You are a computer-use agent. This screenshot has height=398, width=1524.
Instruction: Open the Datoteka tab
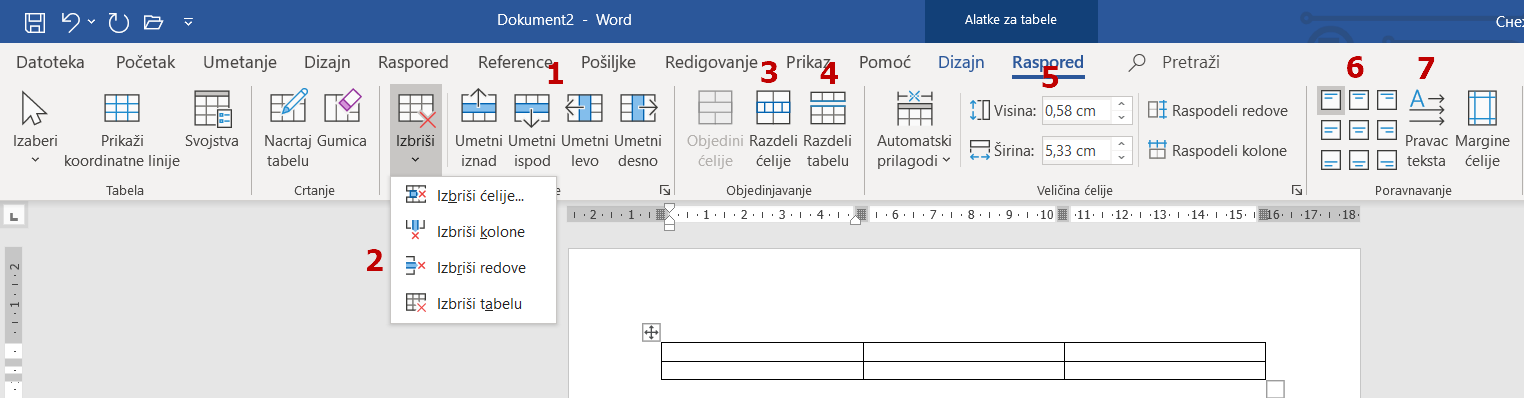click(51, 62)
